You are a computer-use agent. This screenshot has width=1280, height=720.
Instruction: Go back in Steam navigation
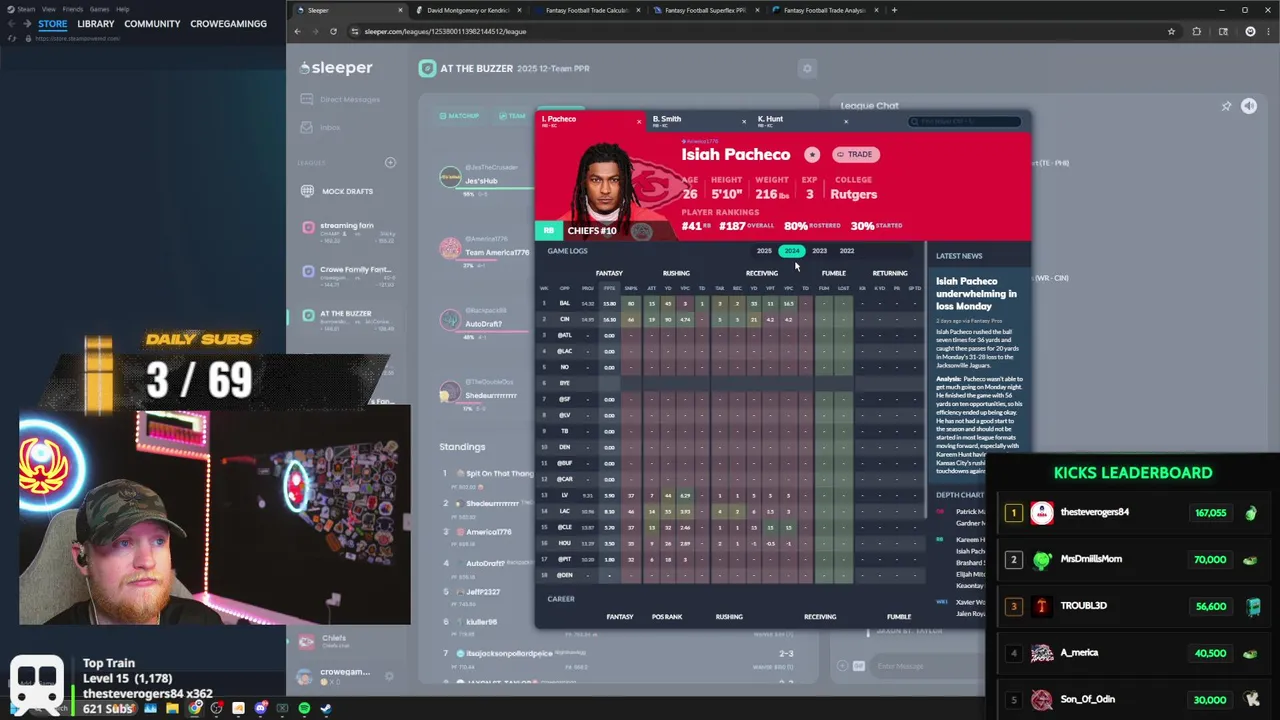(x=12, y=23)
